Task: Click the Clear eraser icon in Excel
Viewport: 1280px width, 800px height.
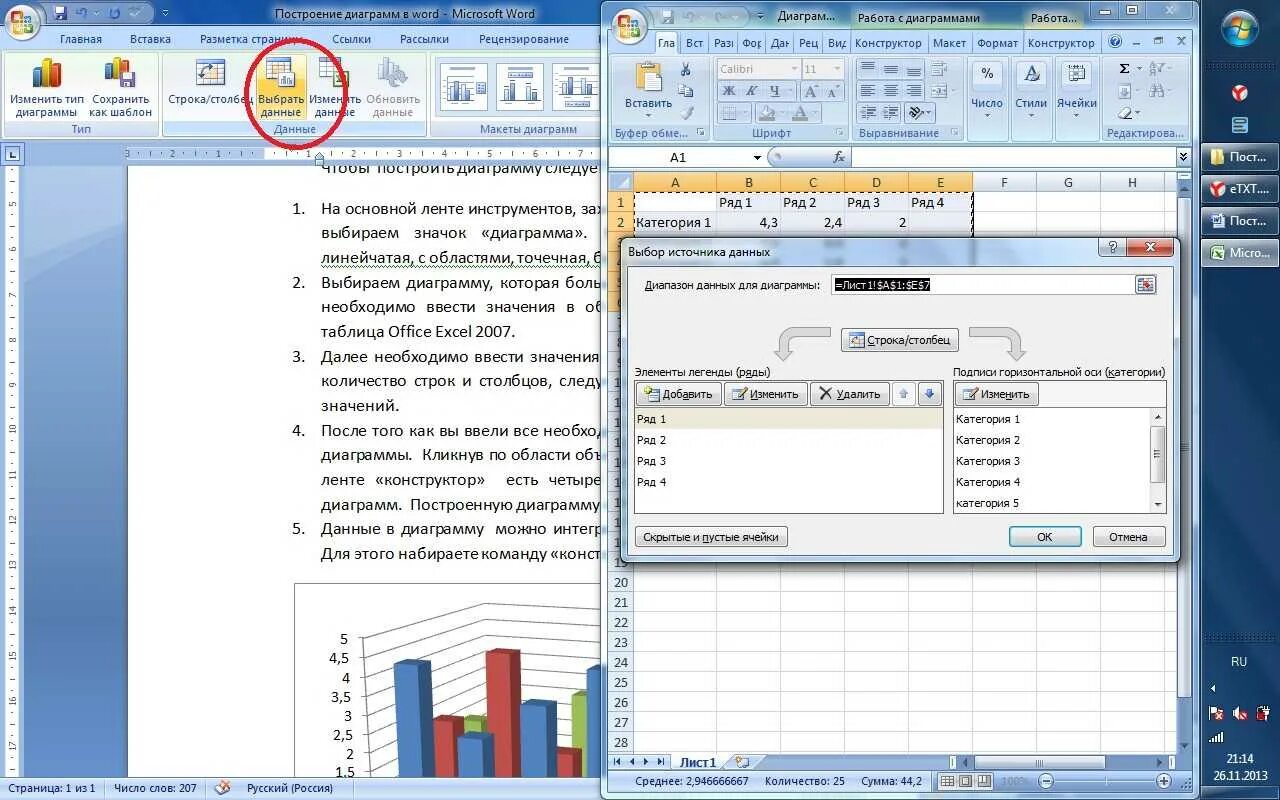Action: coord(1126,113)
